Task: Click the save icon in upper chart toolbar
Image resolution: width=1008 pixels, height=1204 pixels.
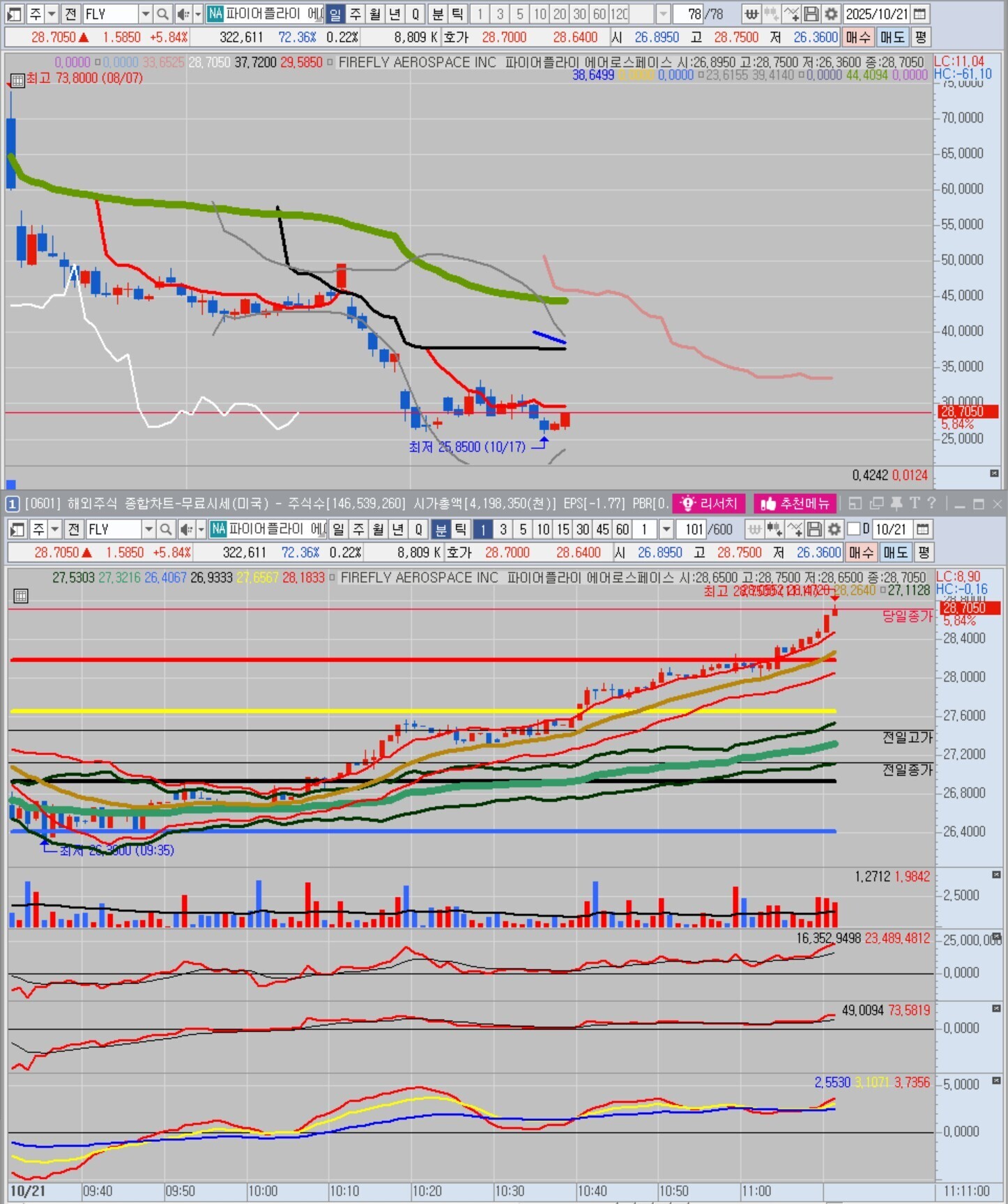Action: [811, 13]
